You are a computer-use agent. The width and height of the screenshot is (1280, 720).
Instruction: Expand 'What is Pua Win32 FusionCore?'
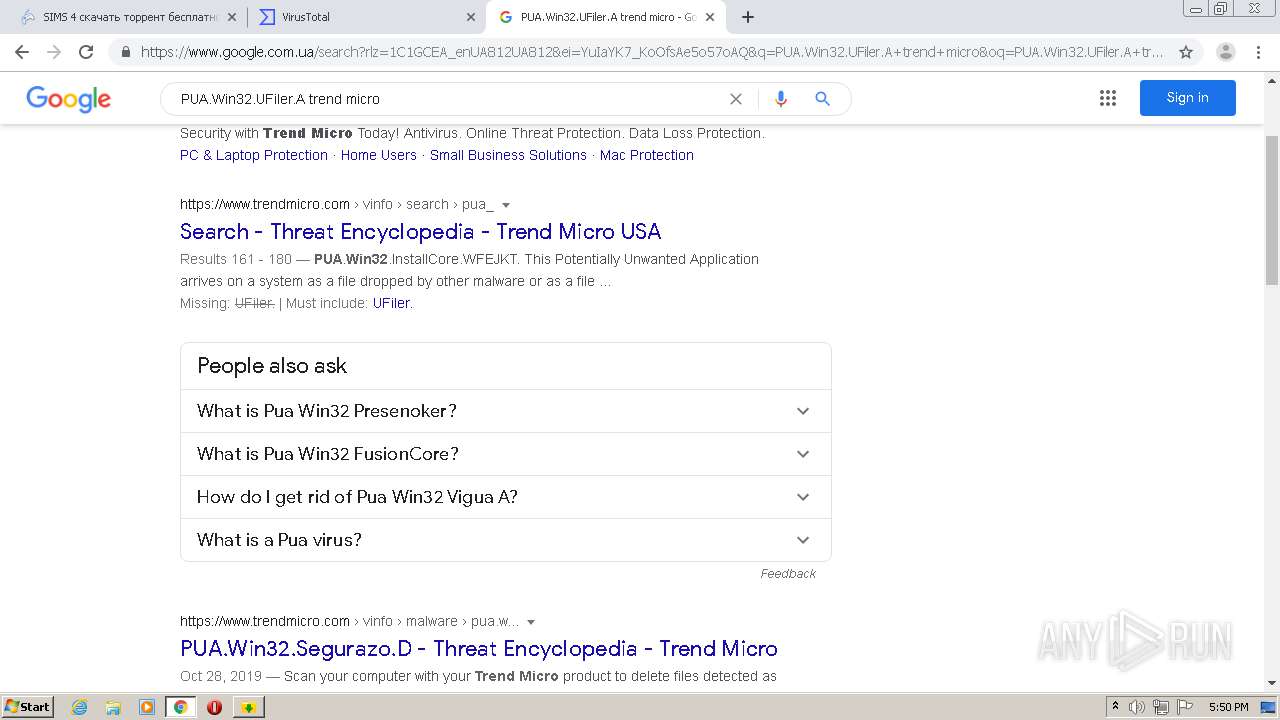pos(505,454)
